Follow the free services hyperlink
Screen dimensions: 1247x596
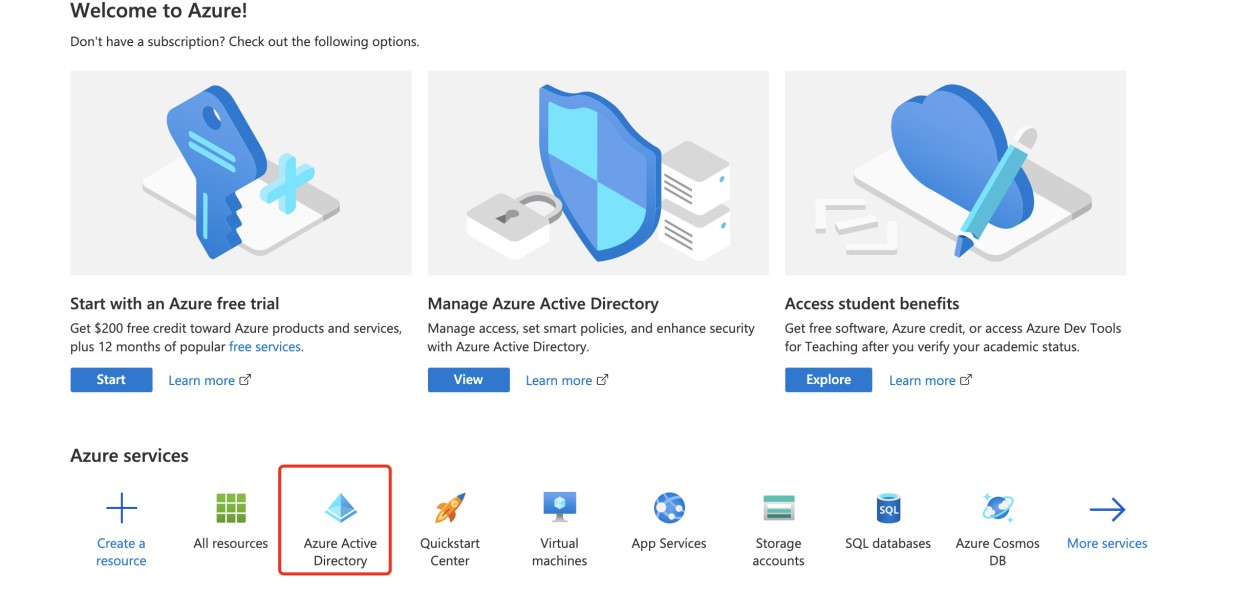point(264,347)
